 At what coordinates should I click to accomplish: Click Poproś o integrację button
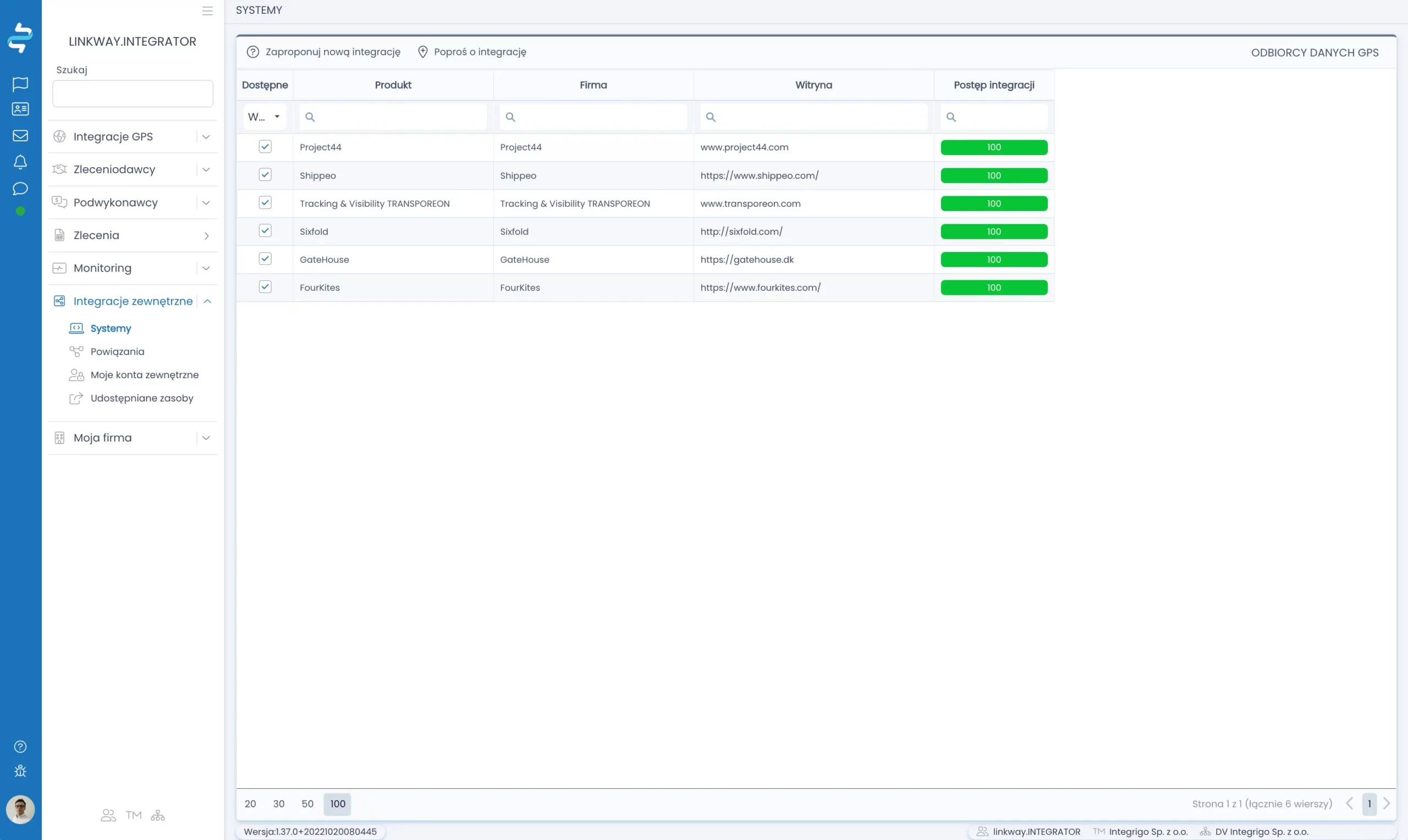pyautogui.click(x=472, y=52)
